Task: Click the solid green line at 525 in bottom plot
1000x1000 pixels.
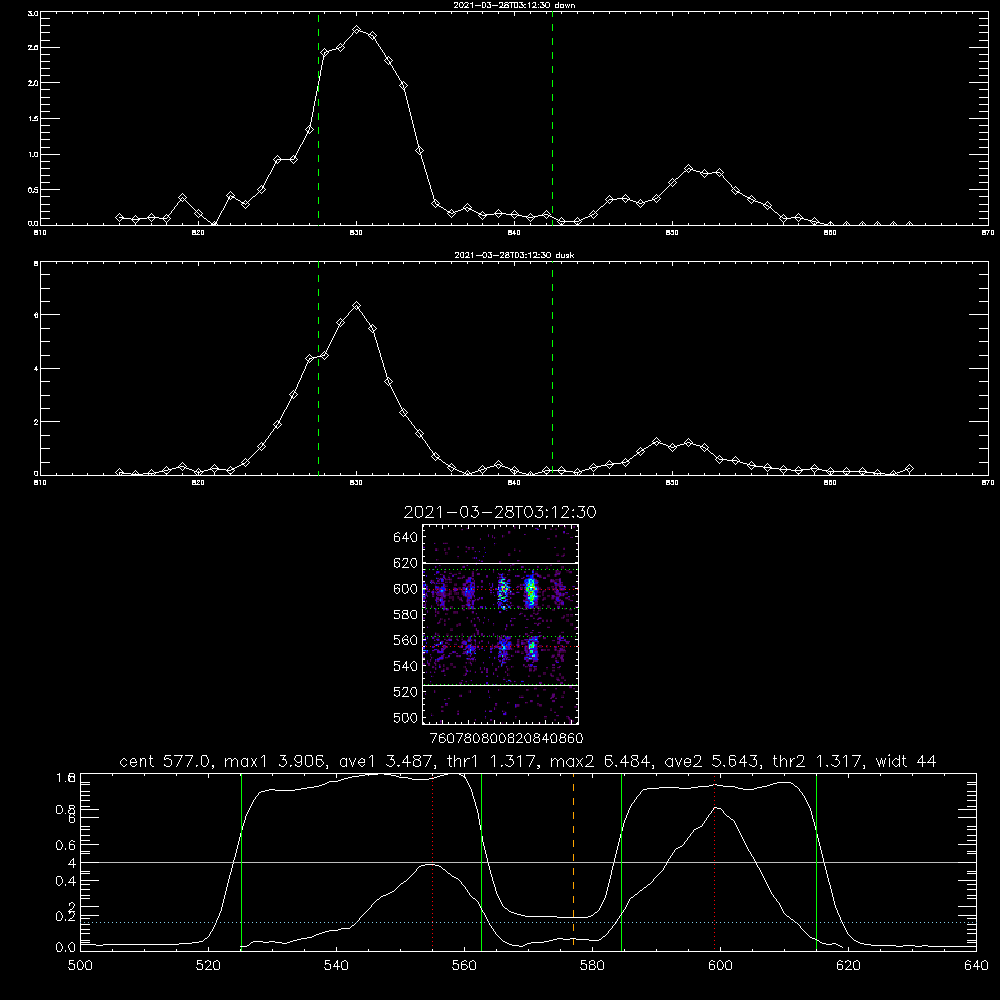Action: tap(241, 861)
